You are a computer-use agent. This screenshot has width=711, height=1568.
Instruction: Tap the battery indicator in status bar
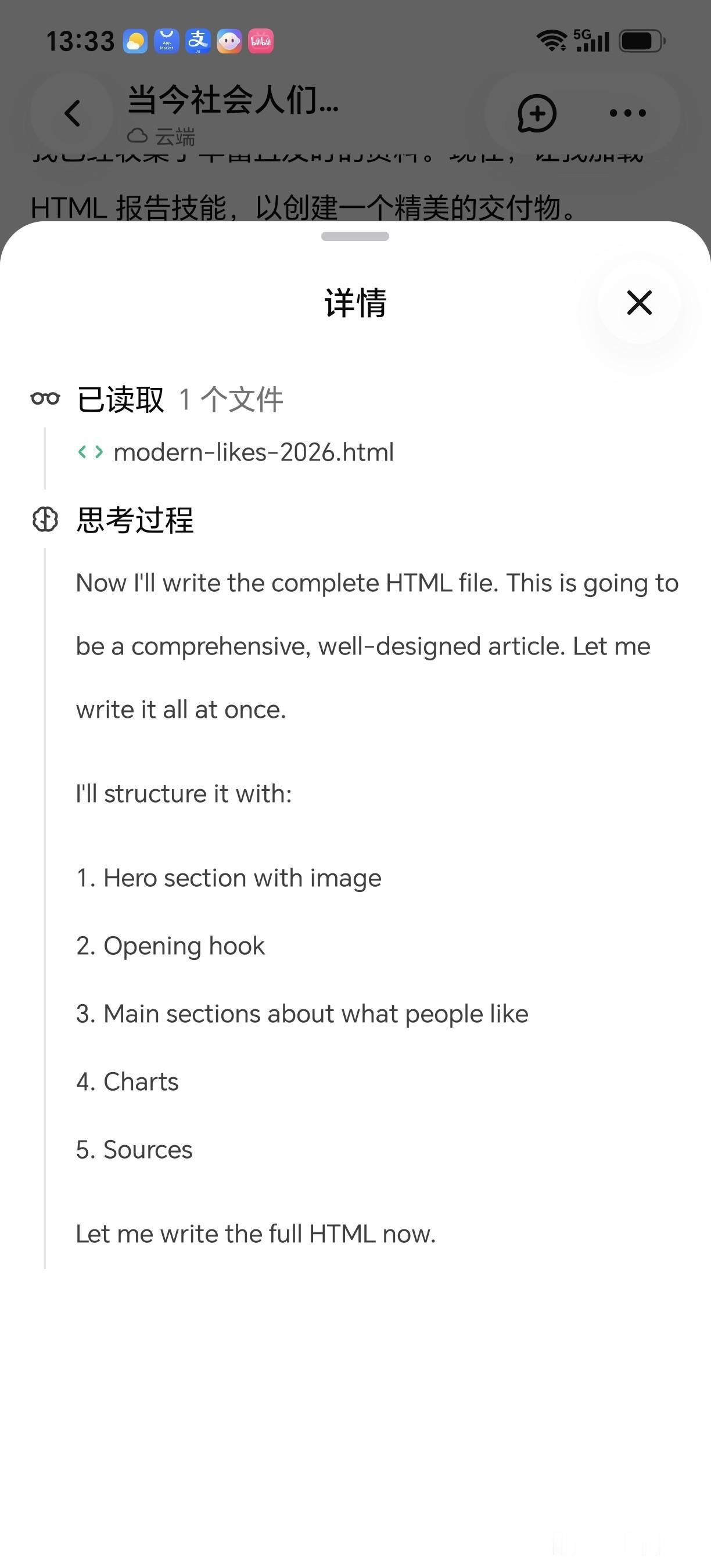tap(643, 41)
